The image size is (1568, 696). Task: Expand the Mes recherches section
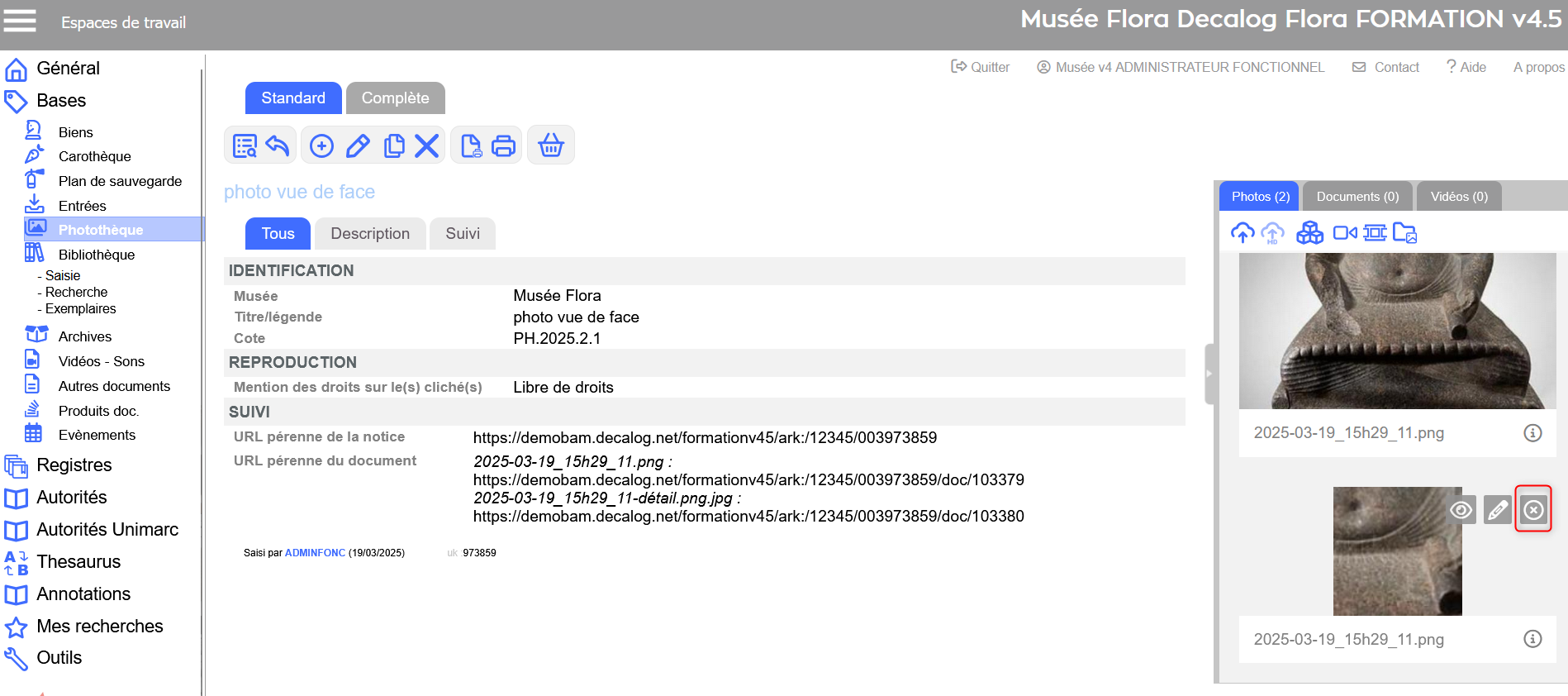coord(100,627)
